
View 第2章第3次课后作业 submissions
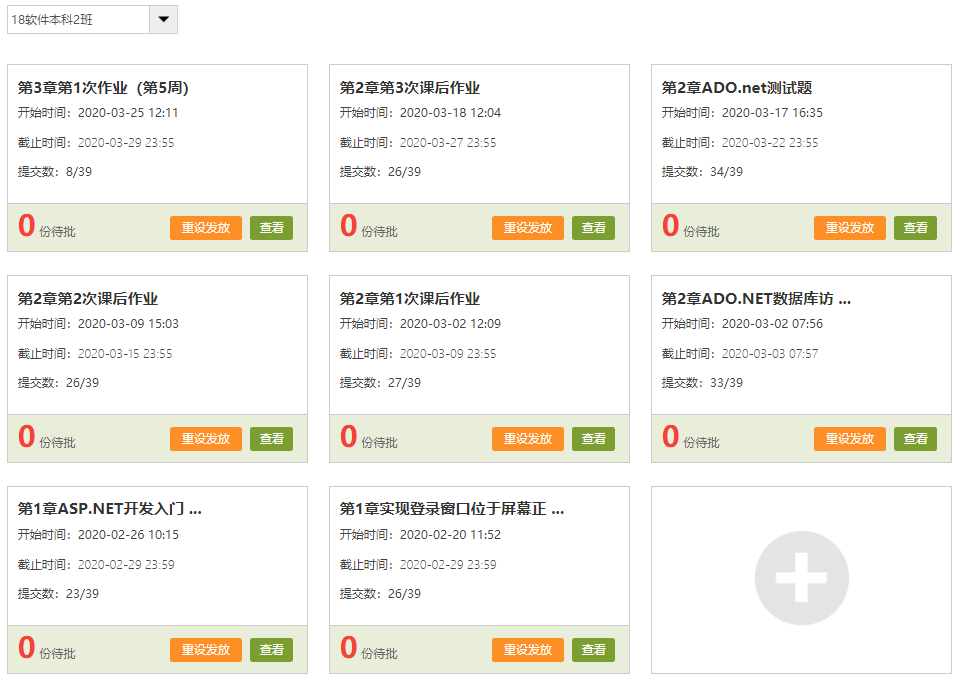[593, 228]
